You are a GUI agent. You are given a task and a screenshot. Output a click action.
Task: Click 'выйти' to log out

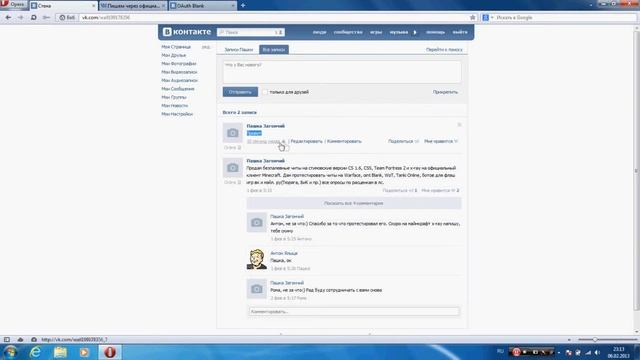[x=460, y=32]
